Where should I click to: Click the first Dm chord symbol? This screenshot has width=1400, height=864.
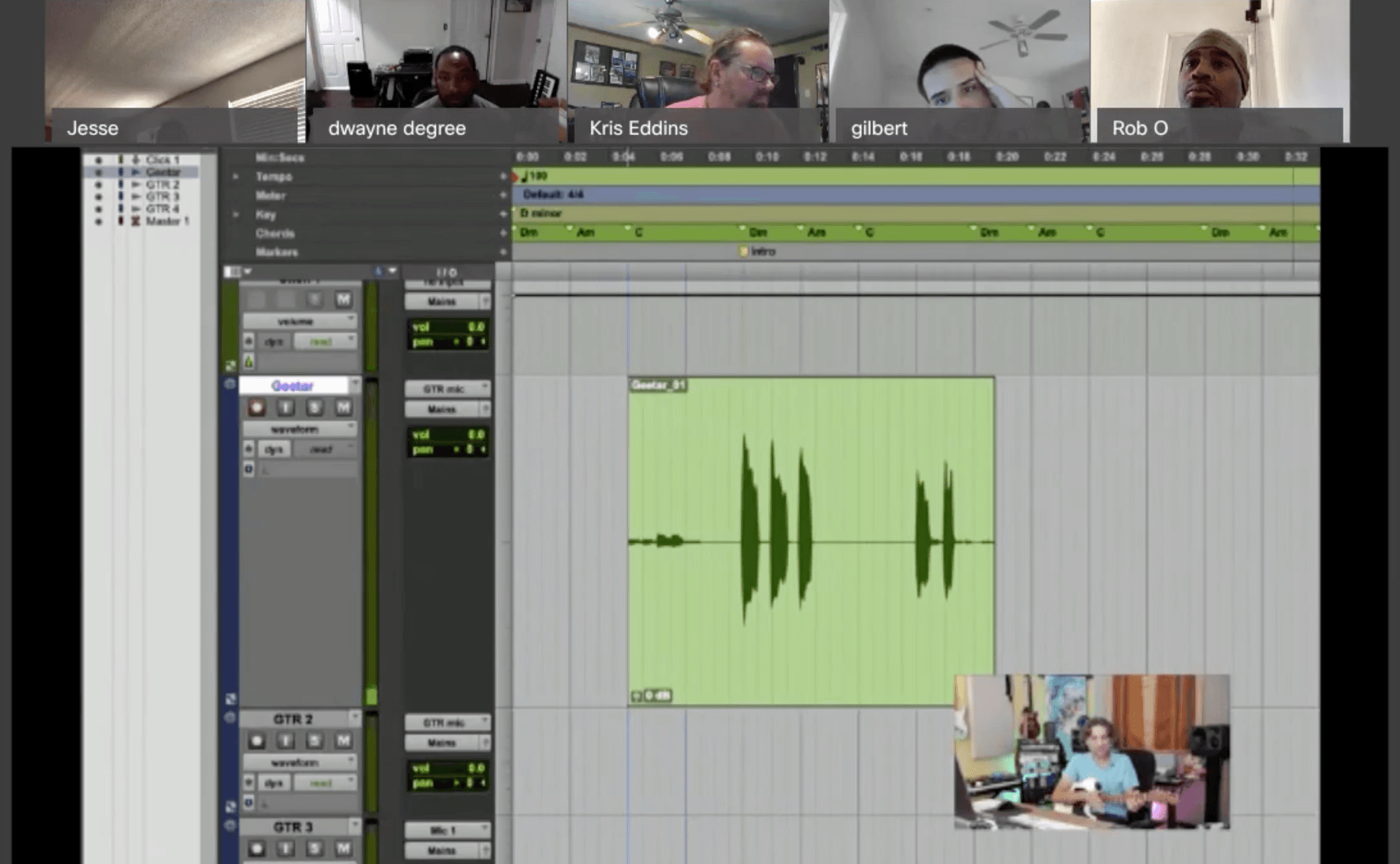[528, 232]
